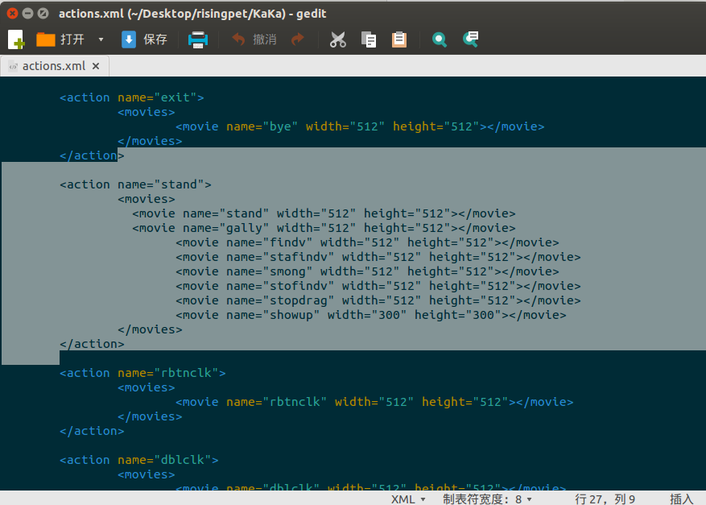Click the new document icon
This screenshot has width=706, height=505.
[x=16, y=40]
